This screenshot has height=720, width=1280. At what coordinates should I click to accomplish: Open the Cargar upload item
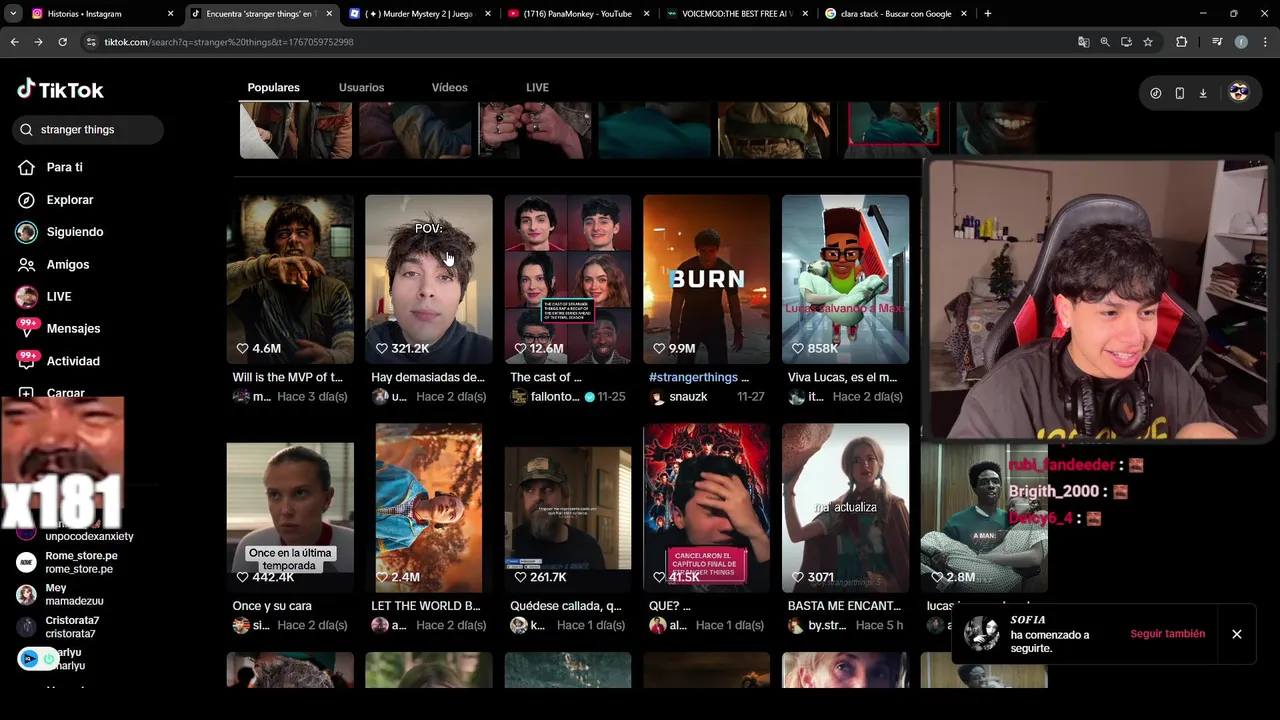(x=52, y=392)
